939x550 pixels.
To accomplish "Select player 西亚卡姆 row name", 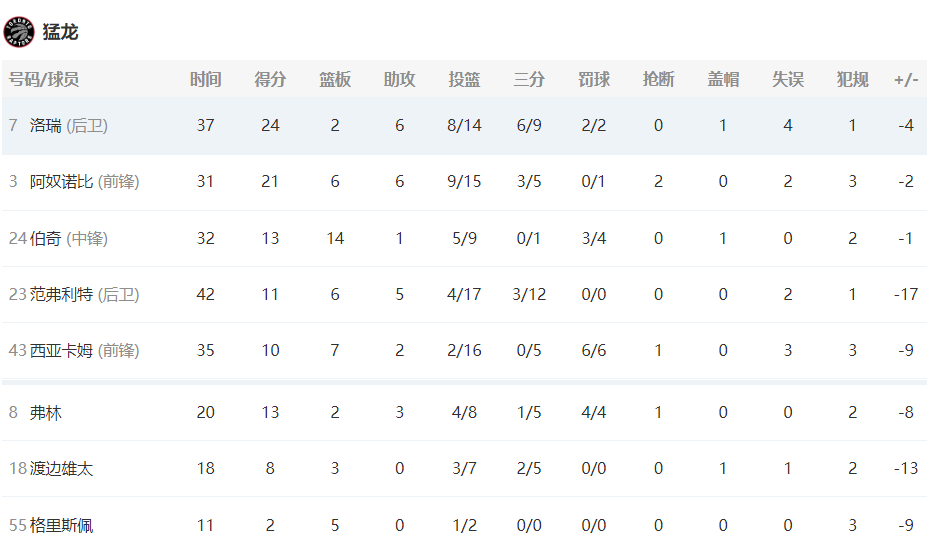I will coord(62,350).
